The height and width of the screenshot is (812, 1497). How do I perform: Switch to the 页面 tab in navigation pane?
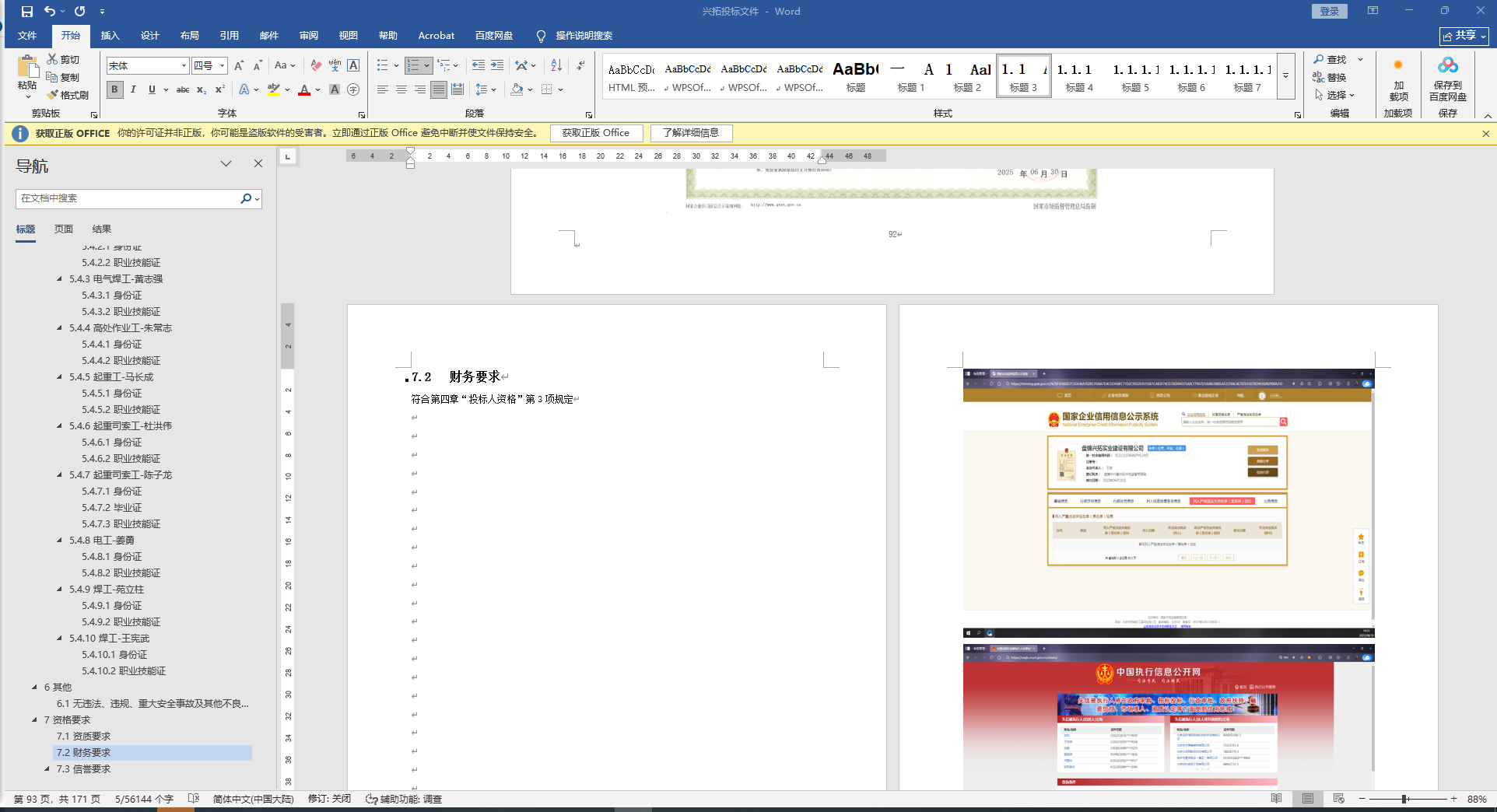pos(64,229)
